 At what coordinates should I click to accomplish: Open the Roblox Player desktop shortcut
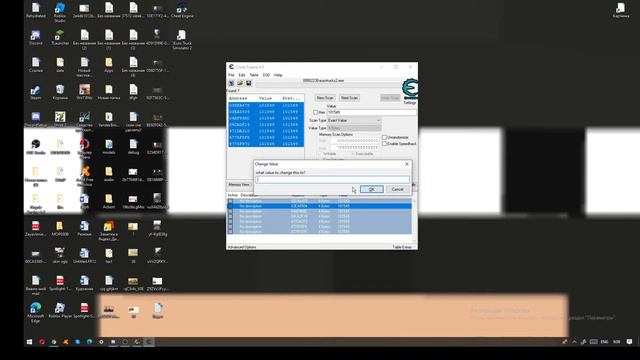60,311
